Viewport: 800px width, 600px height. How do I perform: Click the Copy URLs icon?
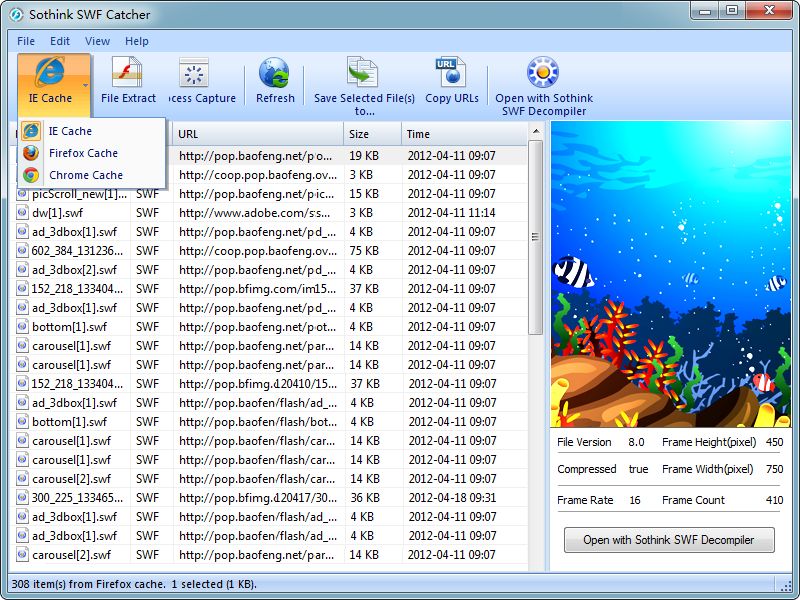pos(451,73)
